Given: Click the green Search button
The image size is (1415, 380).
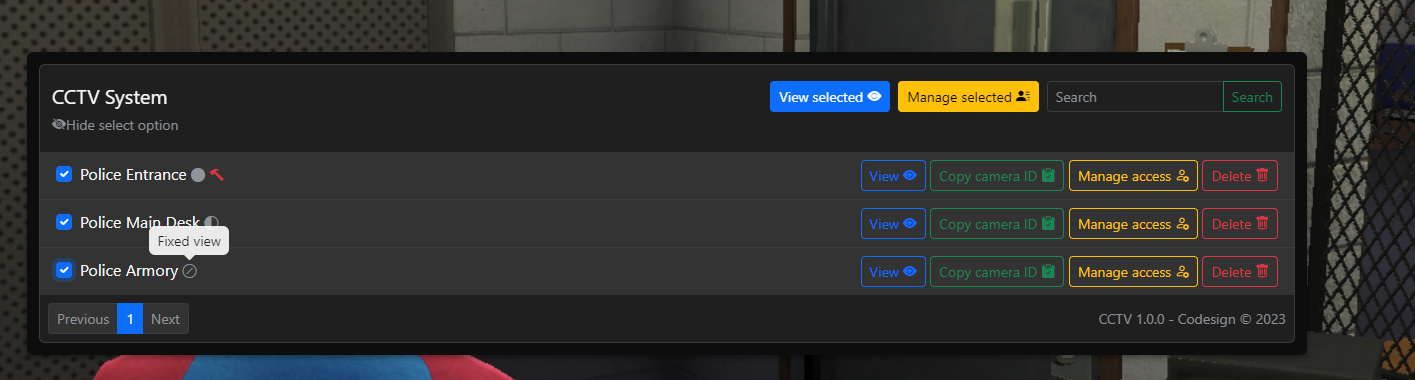Looking at the screenshot, I should pyautogui.click(x=1252, y=97).
